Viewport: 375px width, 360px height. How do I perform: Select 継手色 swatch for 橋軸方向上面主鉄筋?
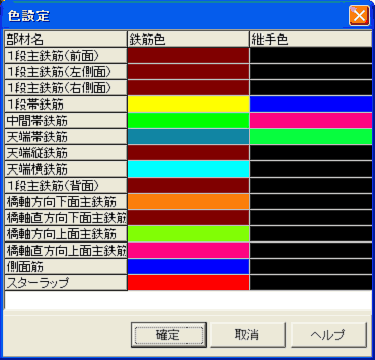pyautogui.click(x=311, y=234)
